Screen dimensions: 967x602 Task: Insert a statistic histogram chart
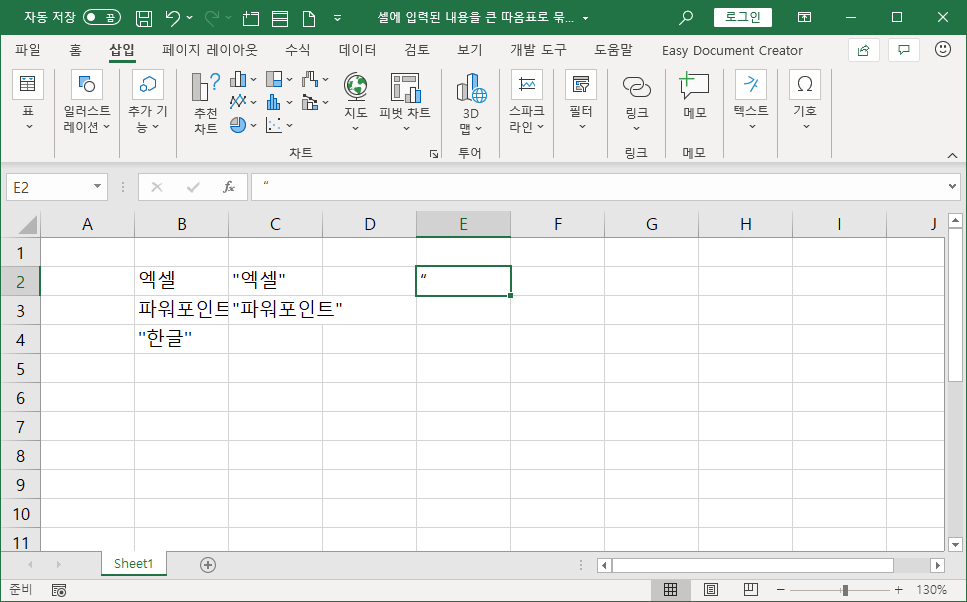pyautogui.click(x=279, y=102)
